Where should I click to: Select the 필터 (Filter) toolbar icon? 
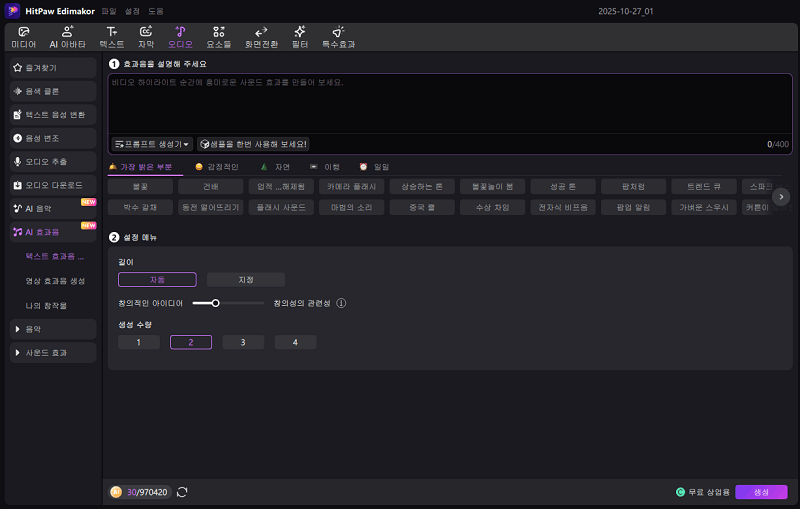coord(300,37)
